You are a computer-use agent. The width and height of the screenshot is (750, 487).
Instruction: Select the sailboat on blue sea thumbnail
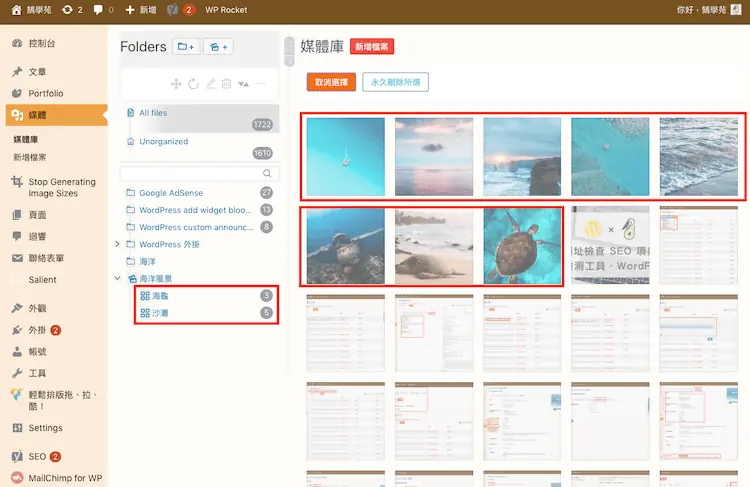[x=345, y=157]
